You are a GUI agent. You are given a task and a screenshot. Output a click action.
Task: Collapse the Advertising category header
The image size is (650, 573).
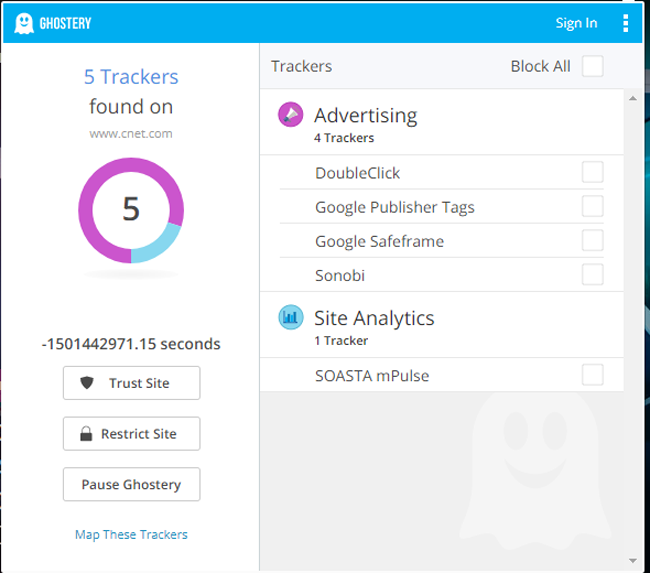pos(366,116)
